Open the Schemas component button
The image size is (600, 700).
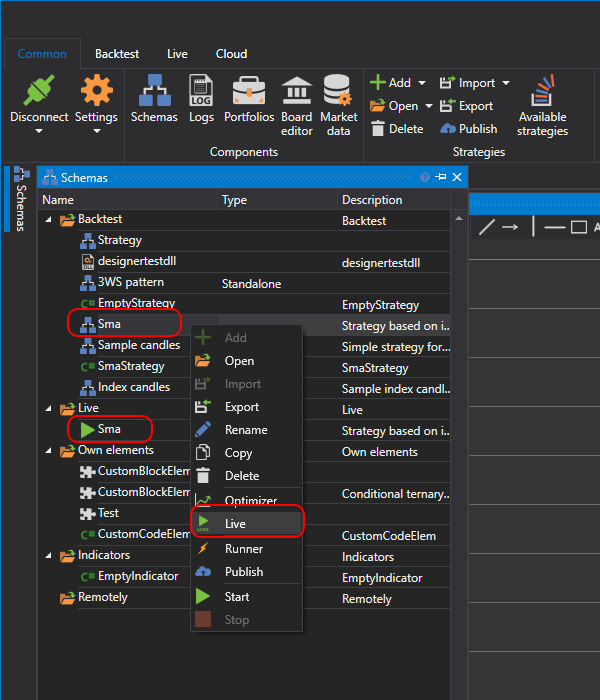tap(154, 99)
